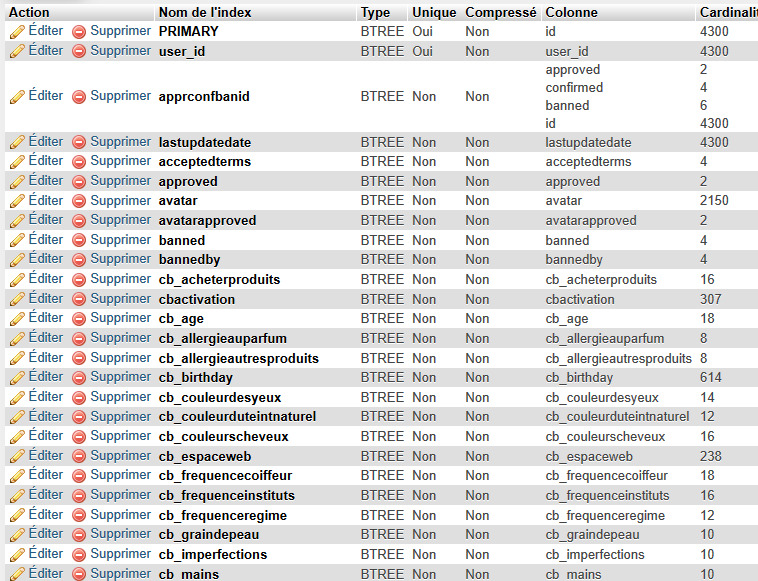
Task: Click Supprimer link for cbactivation index
Action: (x=121, y=298)
